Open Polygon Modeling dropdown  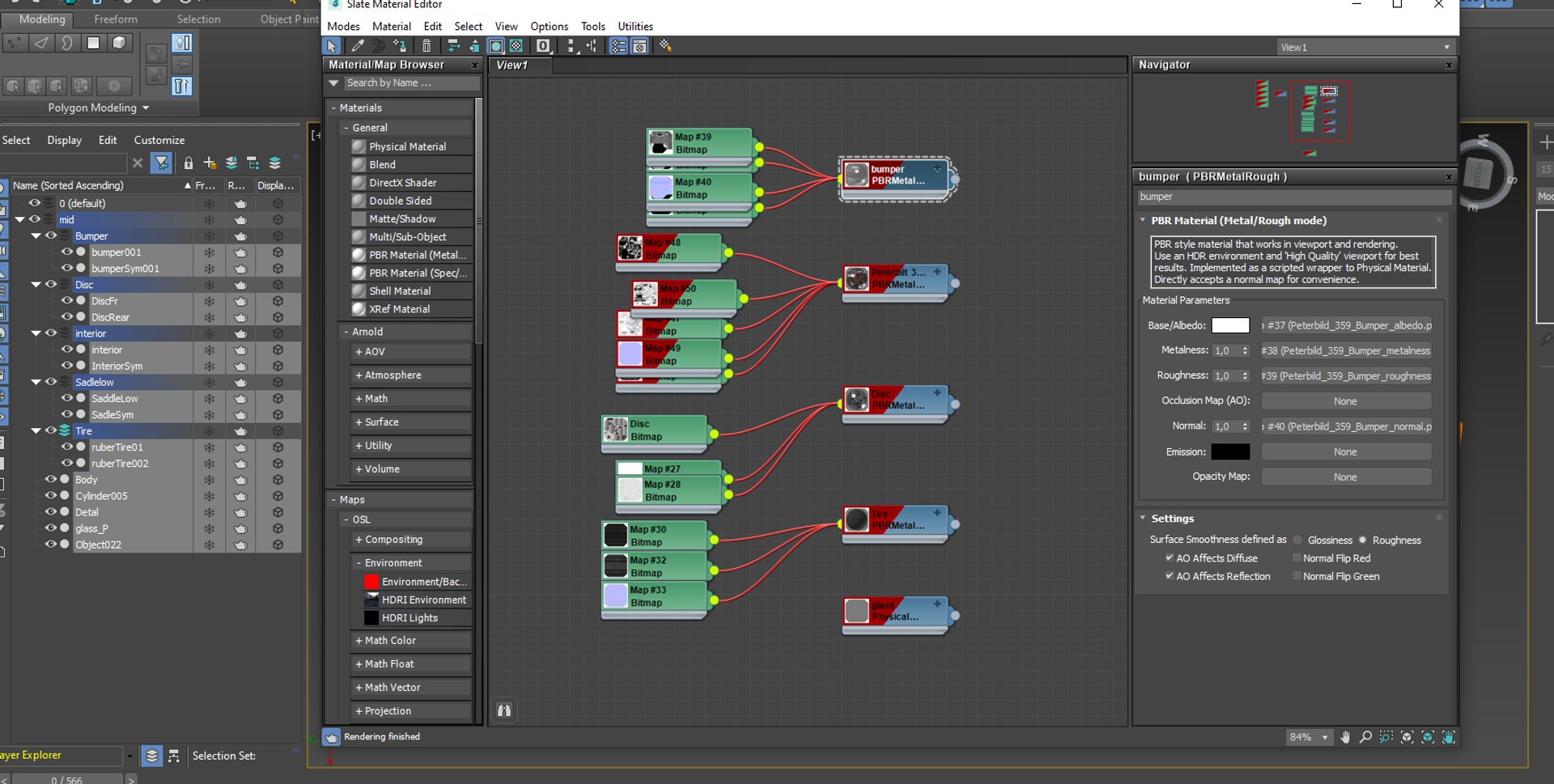(99, 108)
